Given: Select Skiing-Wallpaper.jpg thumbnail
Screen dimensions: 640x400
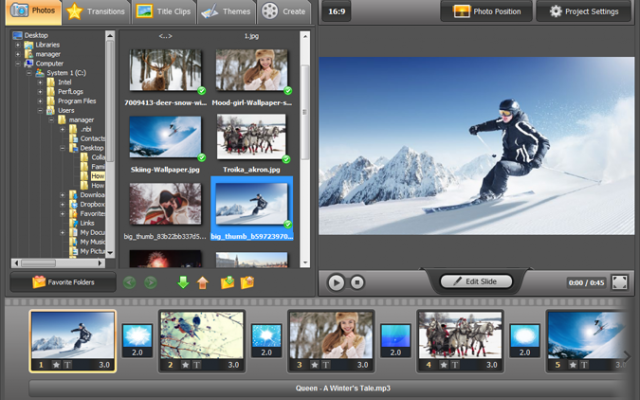Looking at the screenshot, I should click(x=165, y=137).
